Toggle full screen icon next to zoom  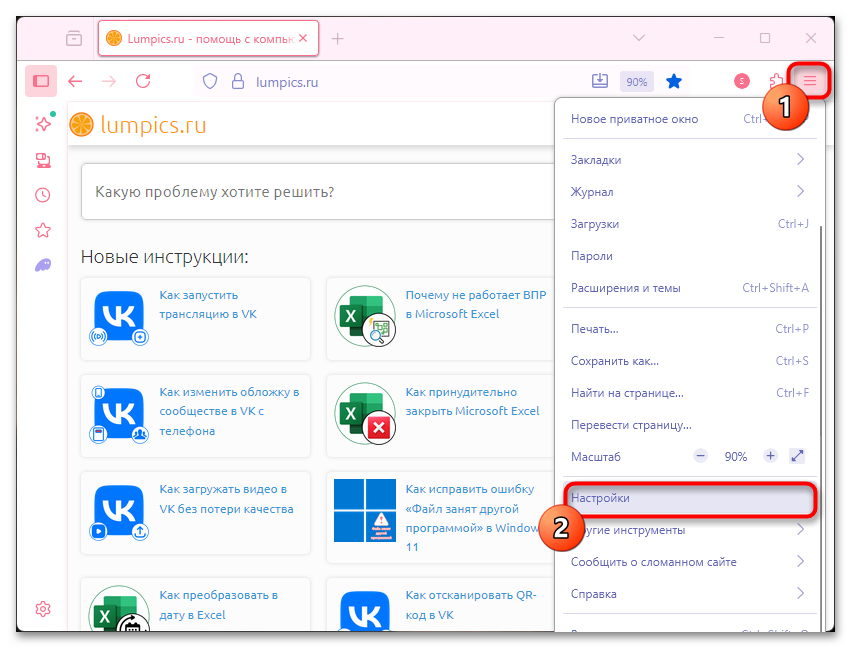[x=797, y=456]
